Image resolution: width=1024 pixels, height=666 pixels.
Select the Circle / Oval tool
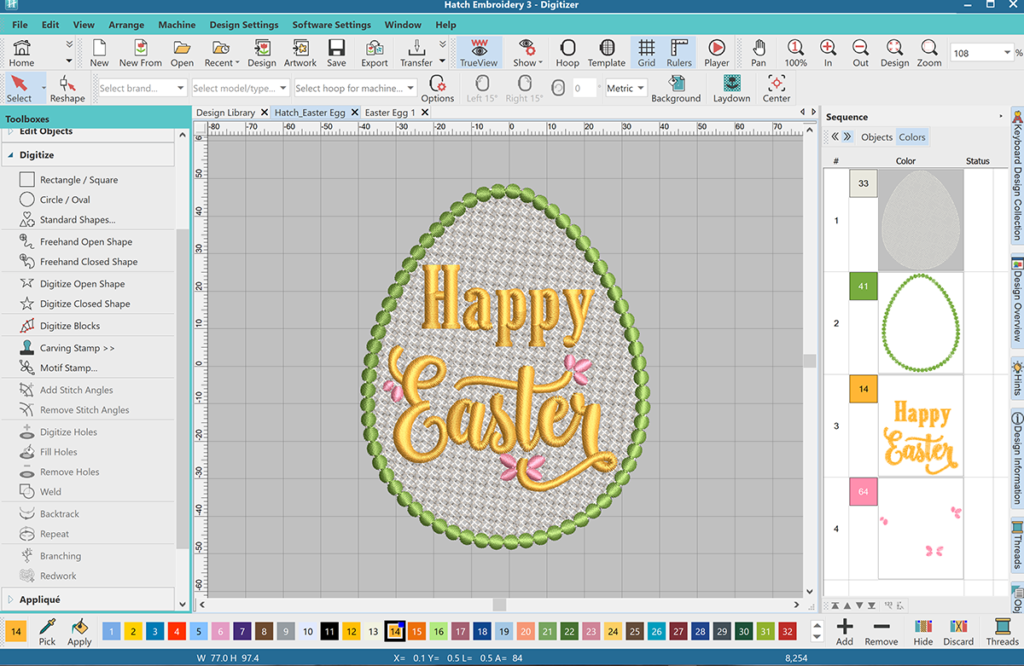65,200
